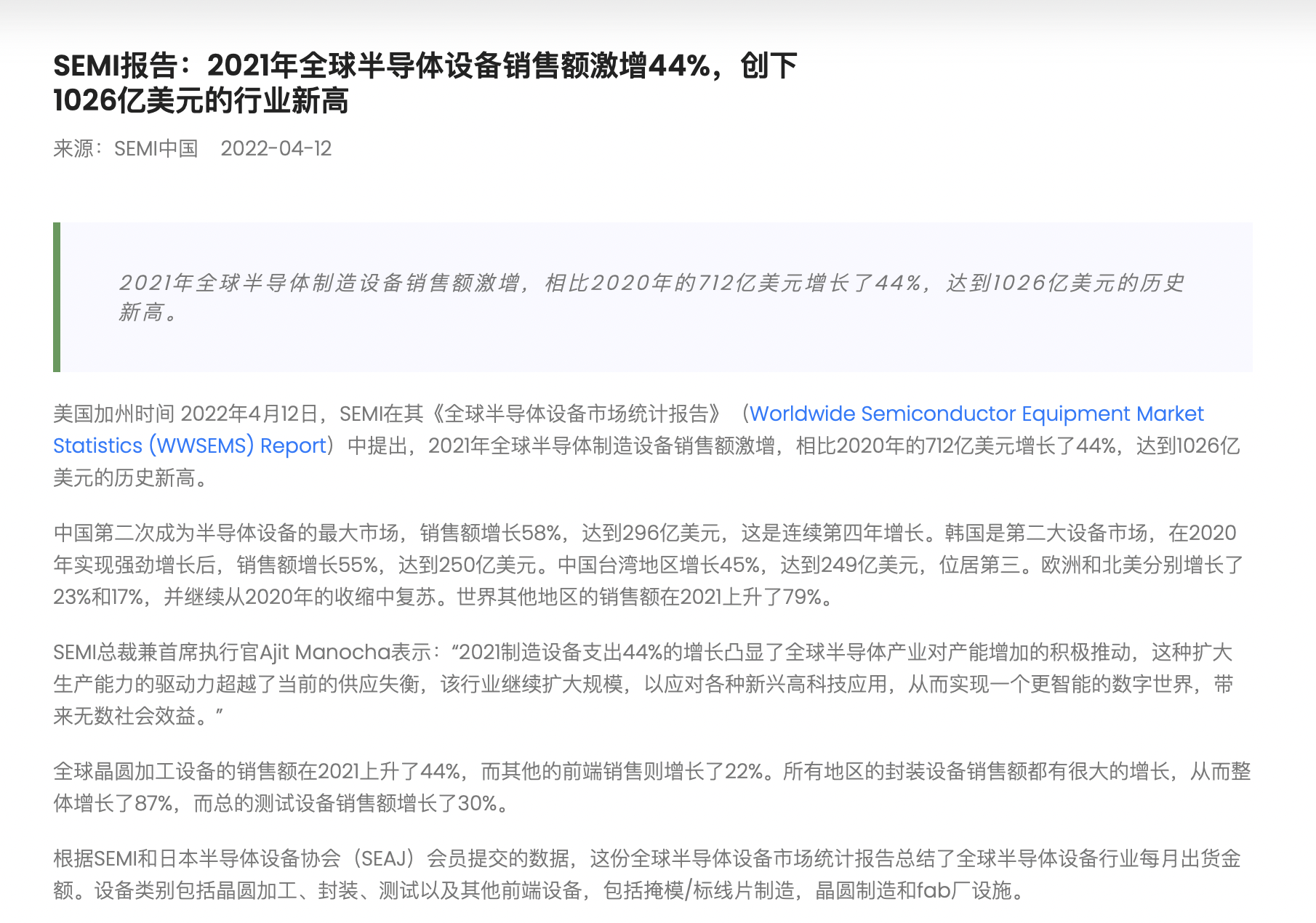Click the italic summary quote about 712亿美元
Viewport: 1316px width, 923px height.
coord(652,297)
